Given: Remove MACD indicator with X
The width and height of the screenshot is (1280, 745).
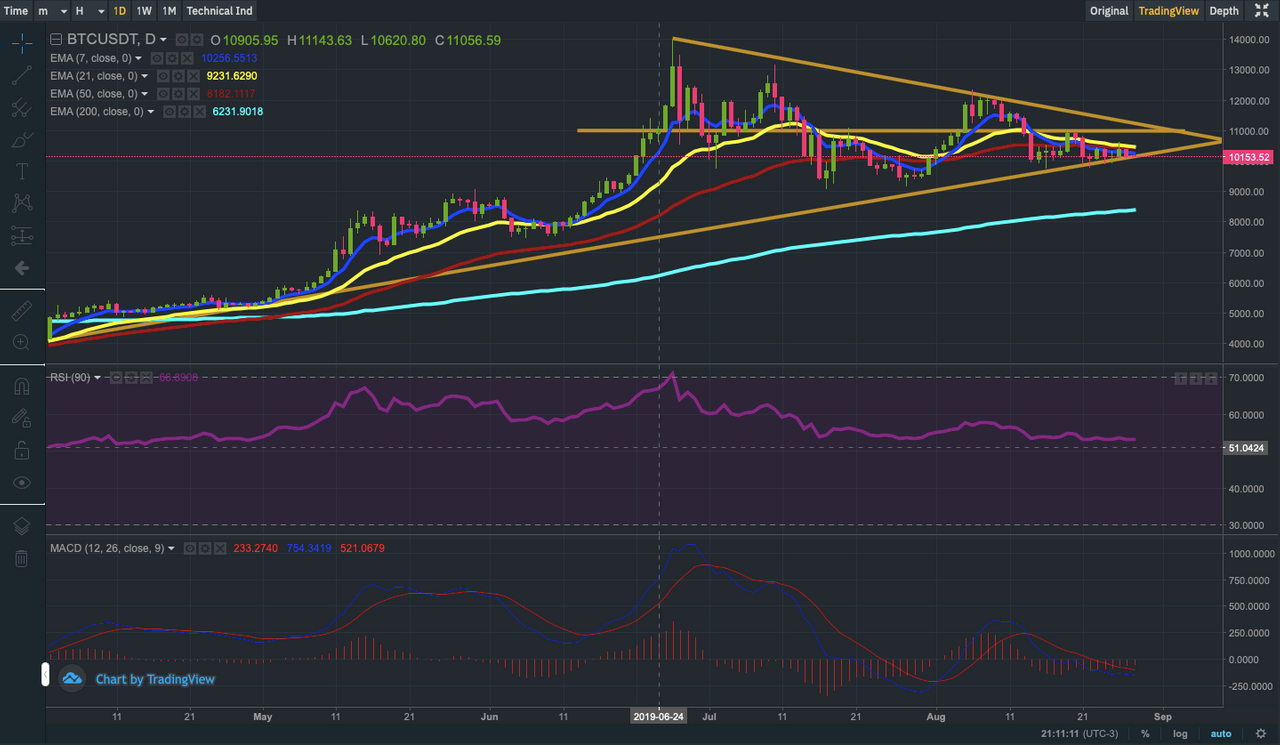Looking at the screenshot, I should (x=220, y=549).
